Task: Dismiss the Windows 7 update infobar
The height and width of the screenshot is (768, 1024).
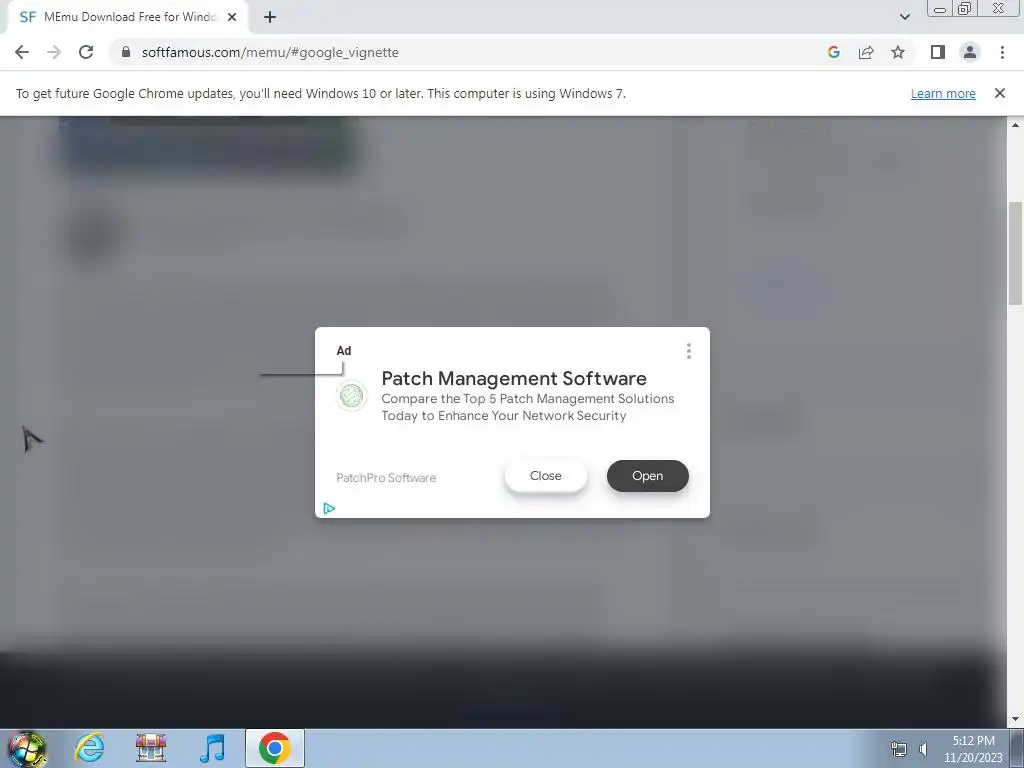Action: coord(999,93)
